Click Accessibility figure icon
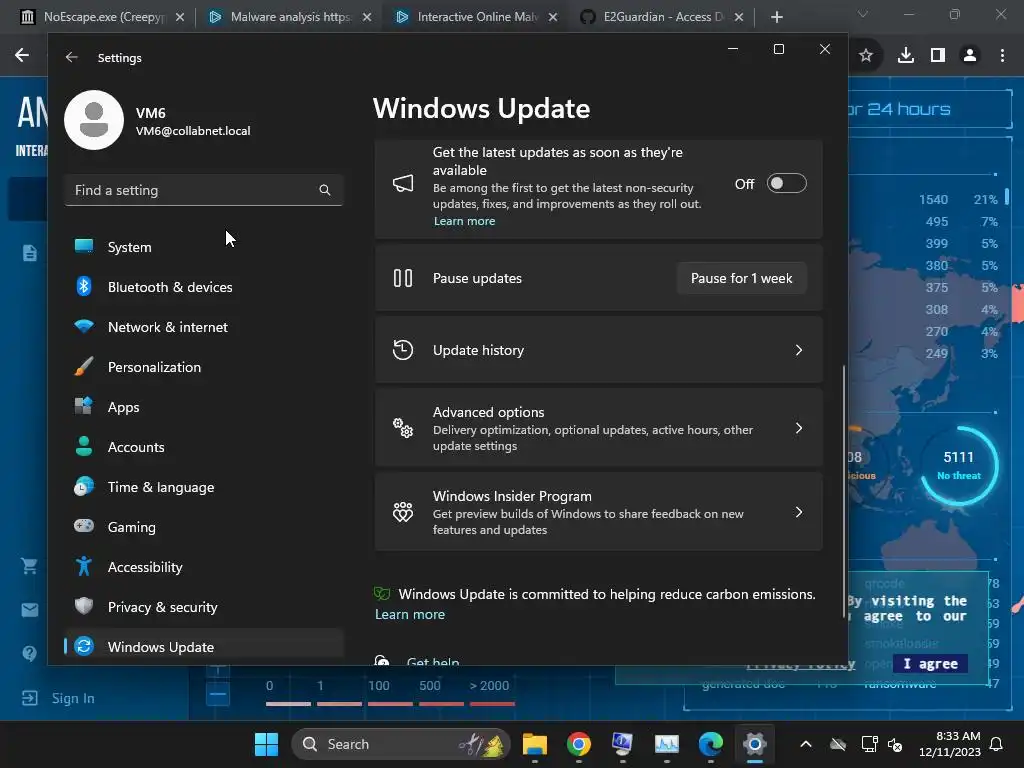 click(x=84, y=566)
